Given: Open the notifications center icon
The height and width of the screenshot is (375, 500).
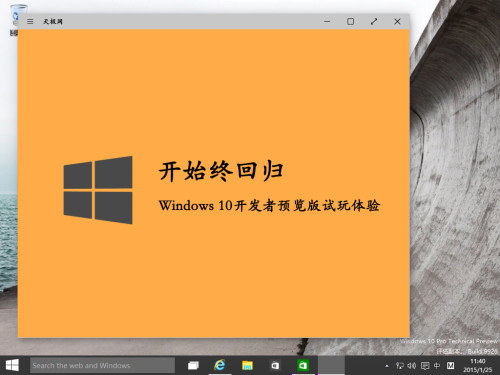Looking at the screenshot, I should coord(425,366).
